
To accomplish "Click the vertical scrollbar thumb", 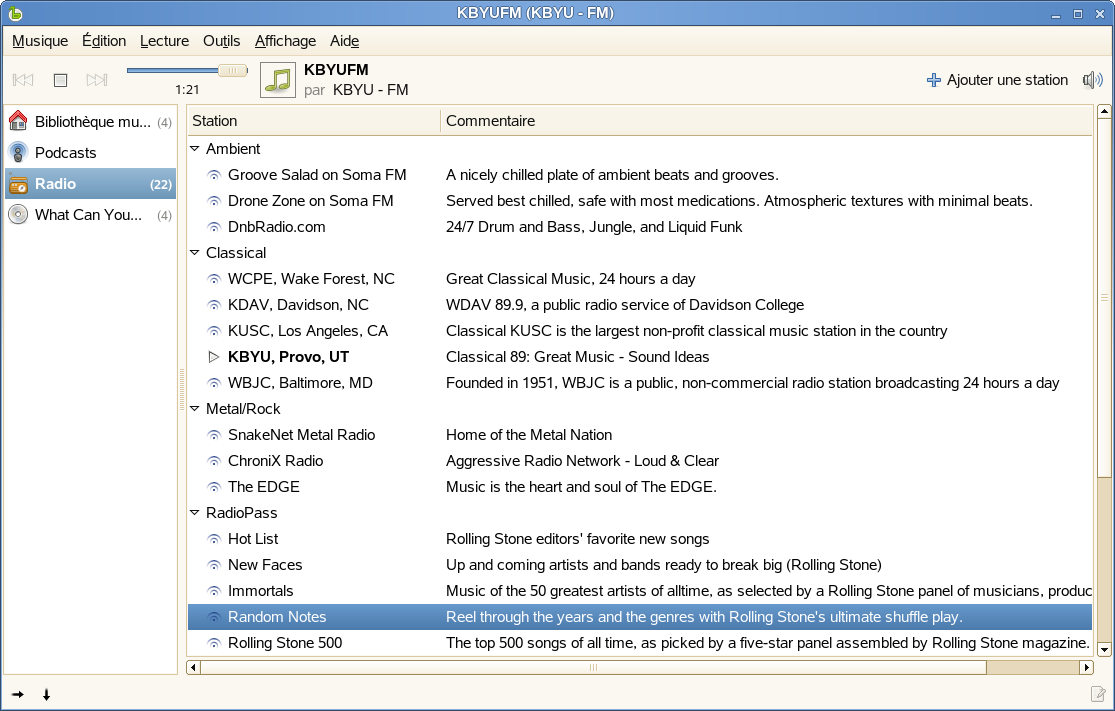I will click(x=1104, y=299).
